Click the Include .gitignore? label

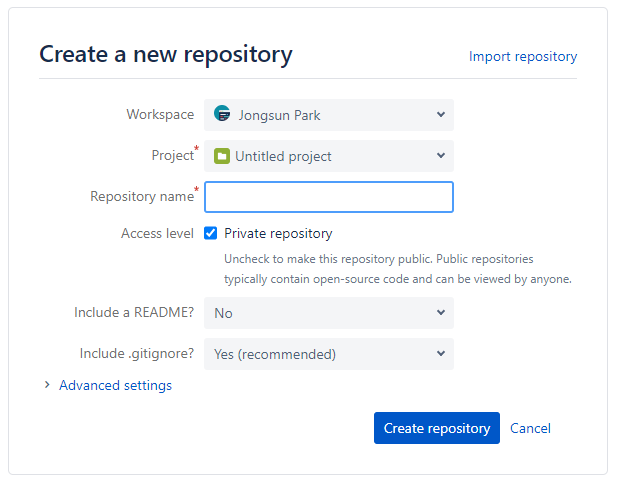coord(137,354)
